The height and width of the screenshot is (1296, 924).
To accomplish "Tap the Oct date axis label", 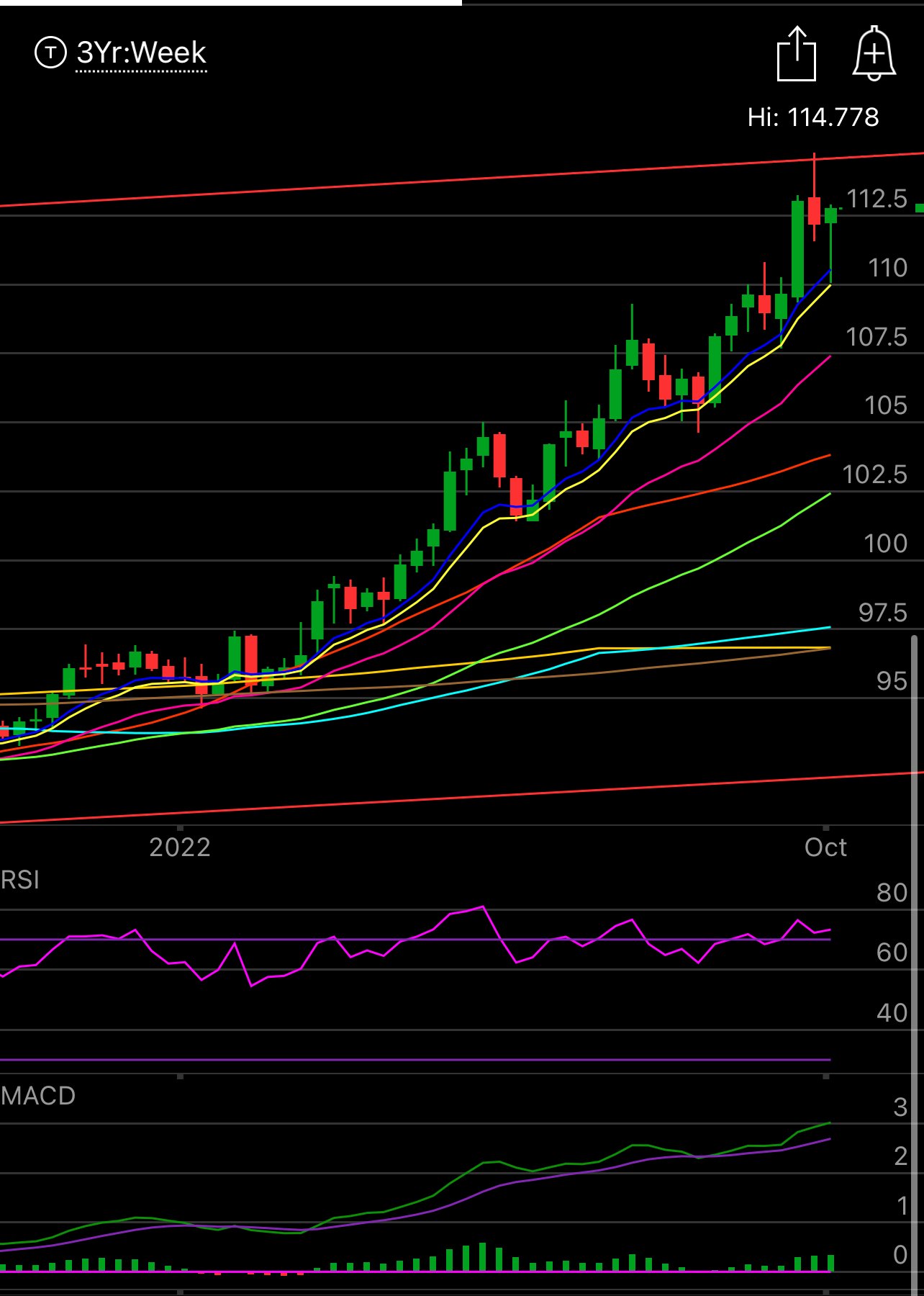I will pos(825,847).
